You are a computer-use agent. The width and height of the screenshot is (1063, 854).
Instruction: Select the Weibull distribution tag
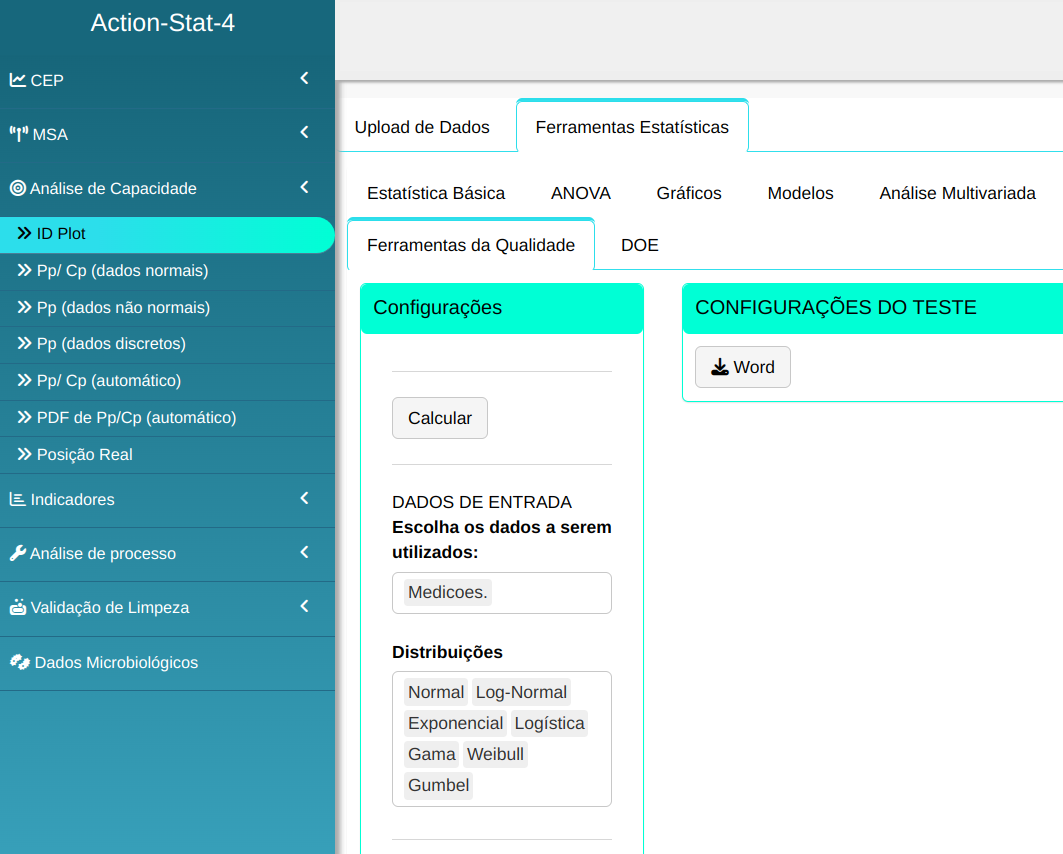point(495,754)
